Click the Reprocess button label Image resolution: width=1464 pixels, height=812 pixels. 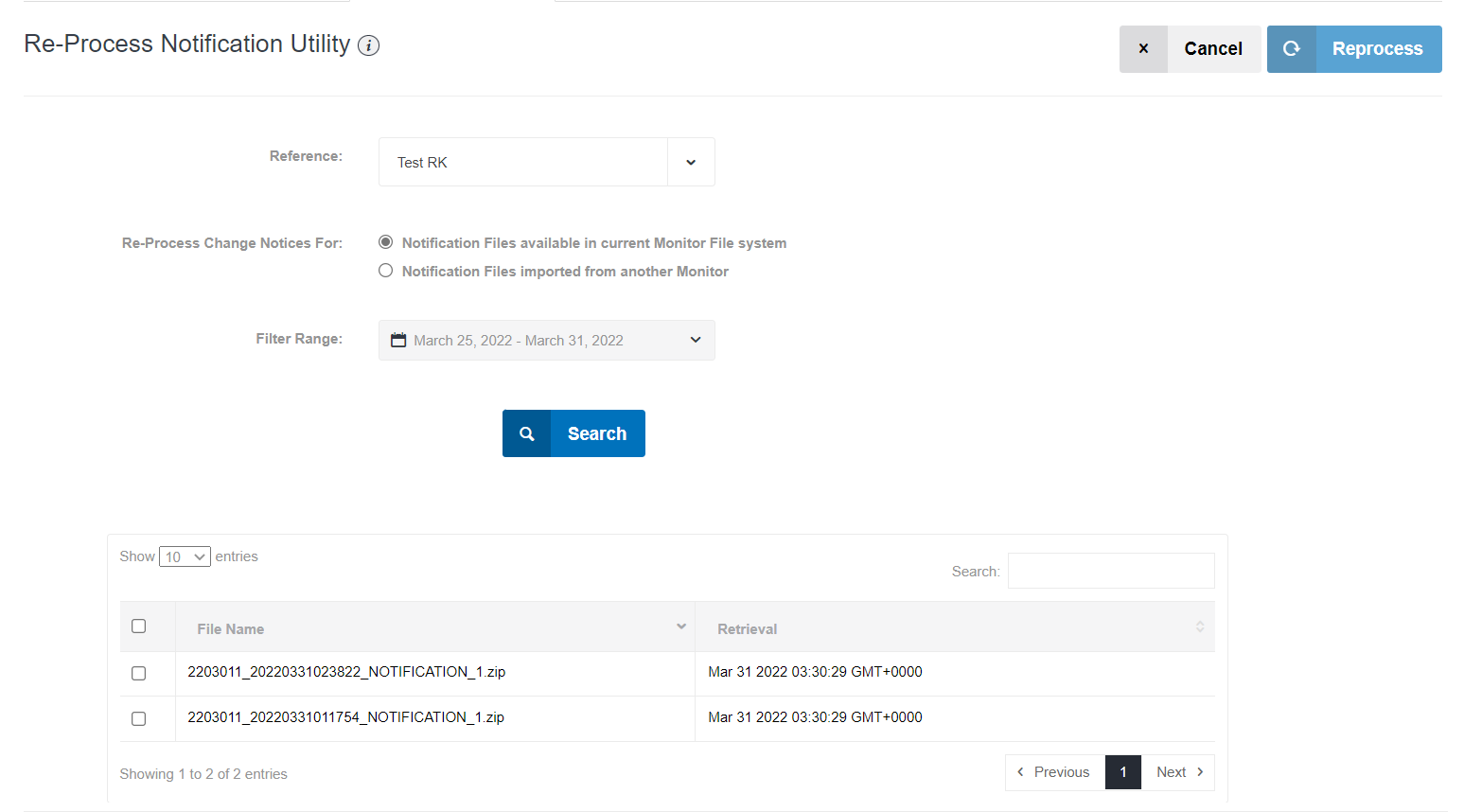point(1377,48)
